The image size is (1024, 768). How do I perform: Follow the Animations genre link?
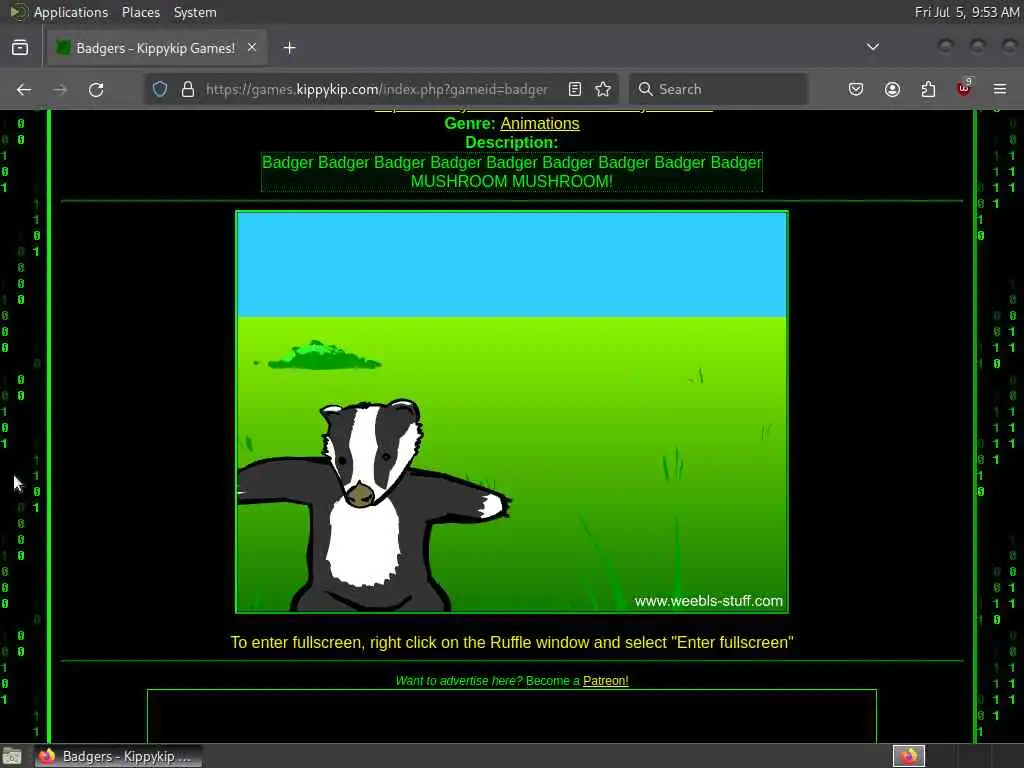click(x=539, y=123)
